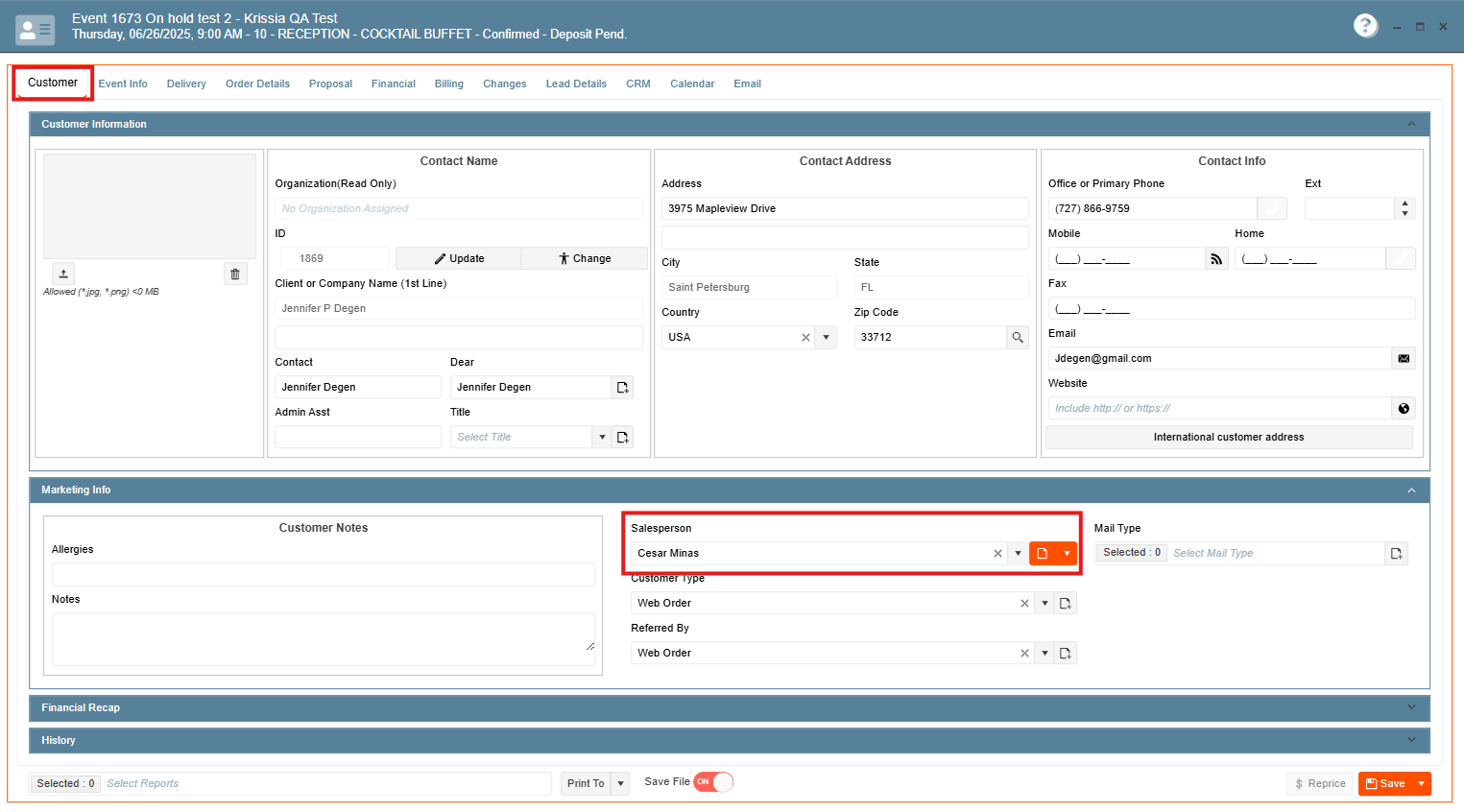
Task: Decrease the Ext value with the down arrow
Action: (x=1405, y=214)
